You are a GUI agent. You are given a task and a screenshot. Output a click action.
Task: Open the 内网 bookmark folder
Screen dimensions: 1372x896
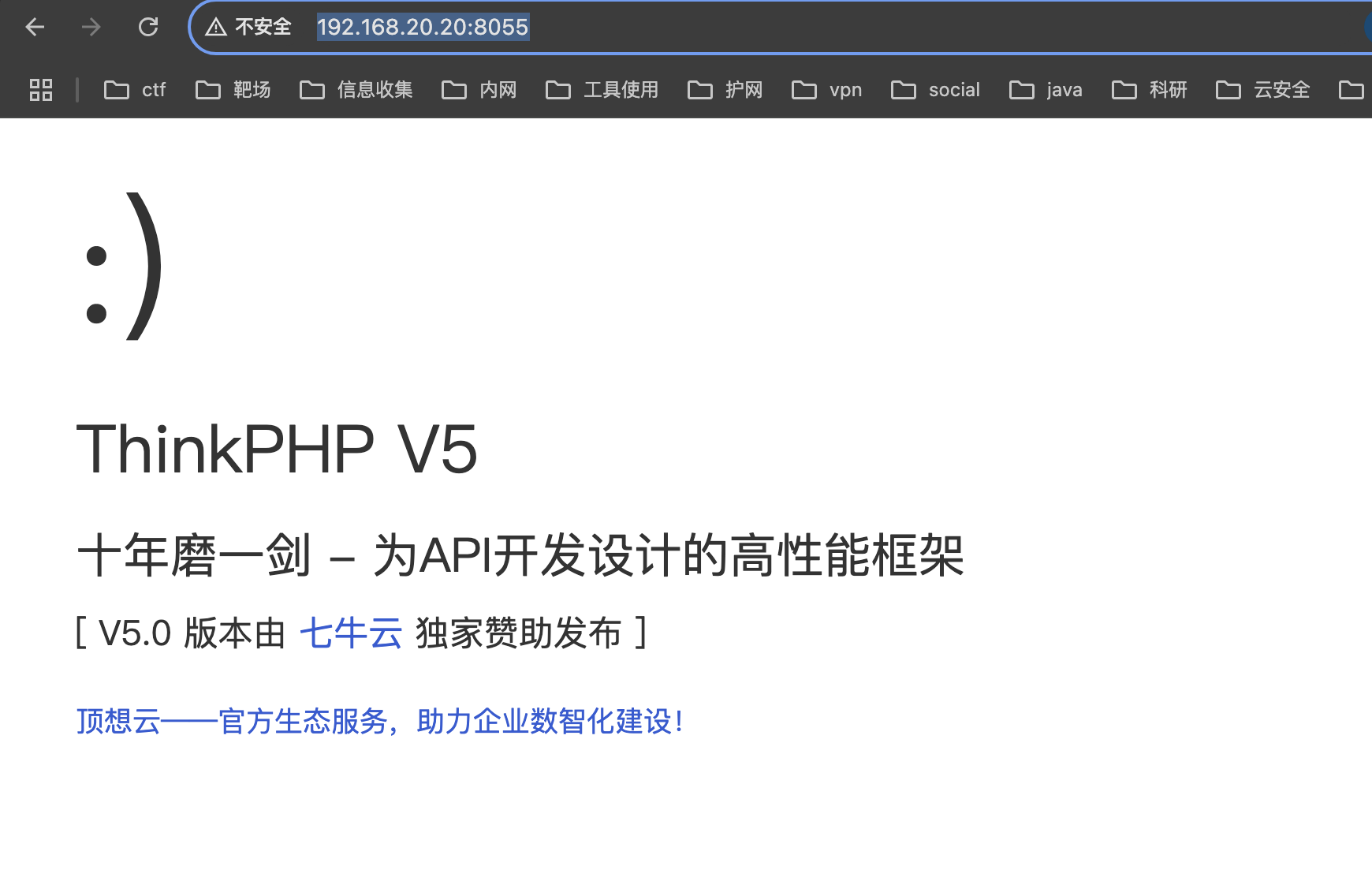point(479,90)
